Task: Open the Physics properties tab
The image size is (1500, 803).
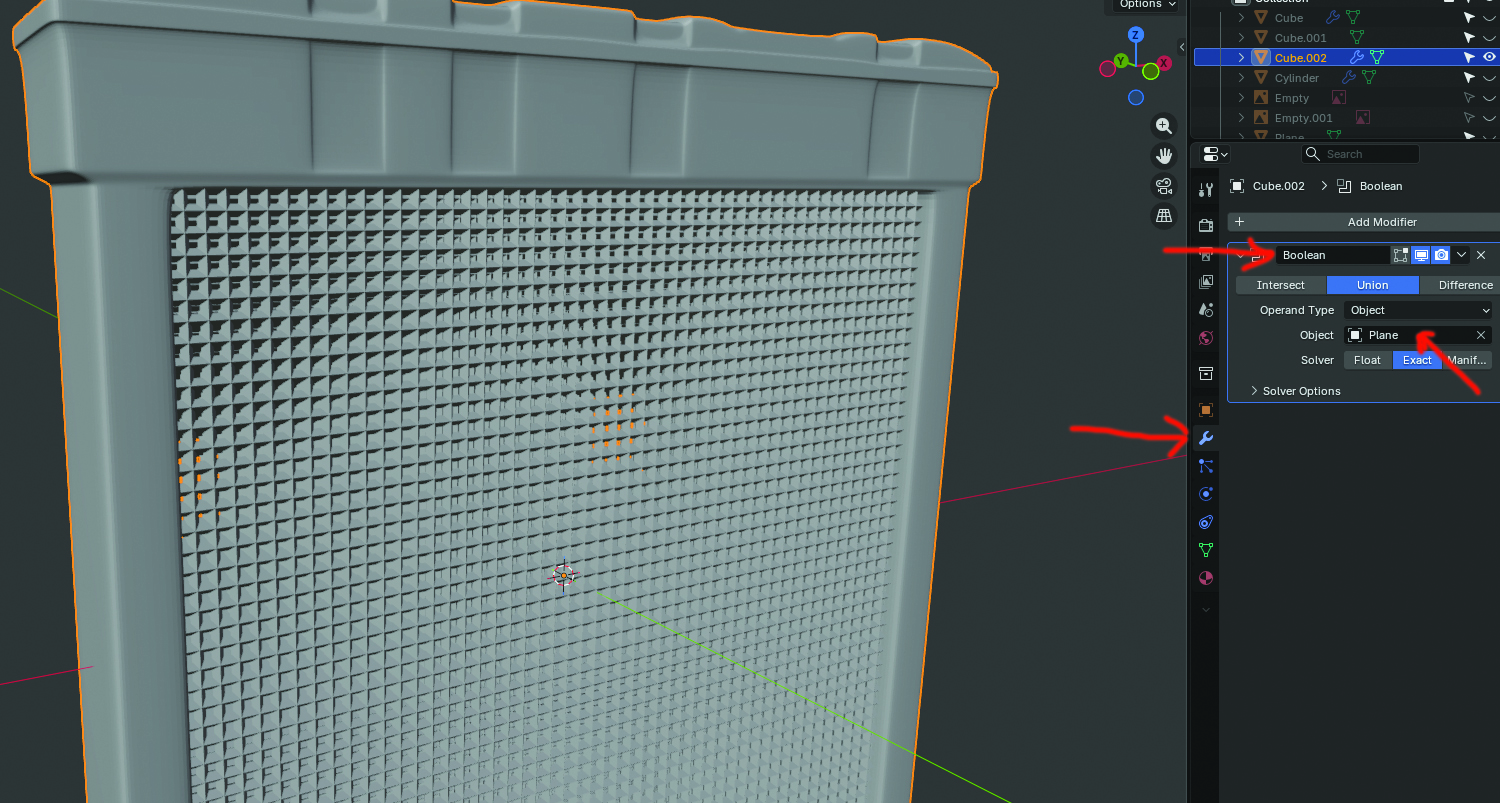Action: tap(1206, 494)
